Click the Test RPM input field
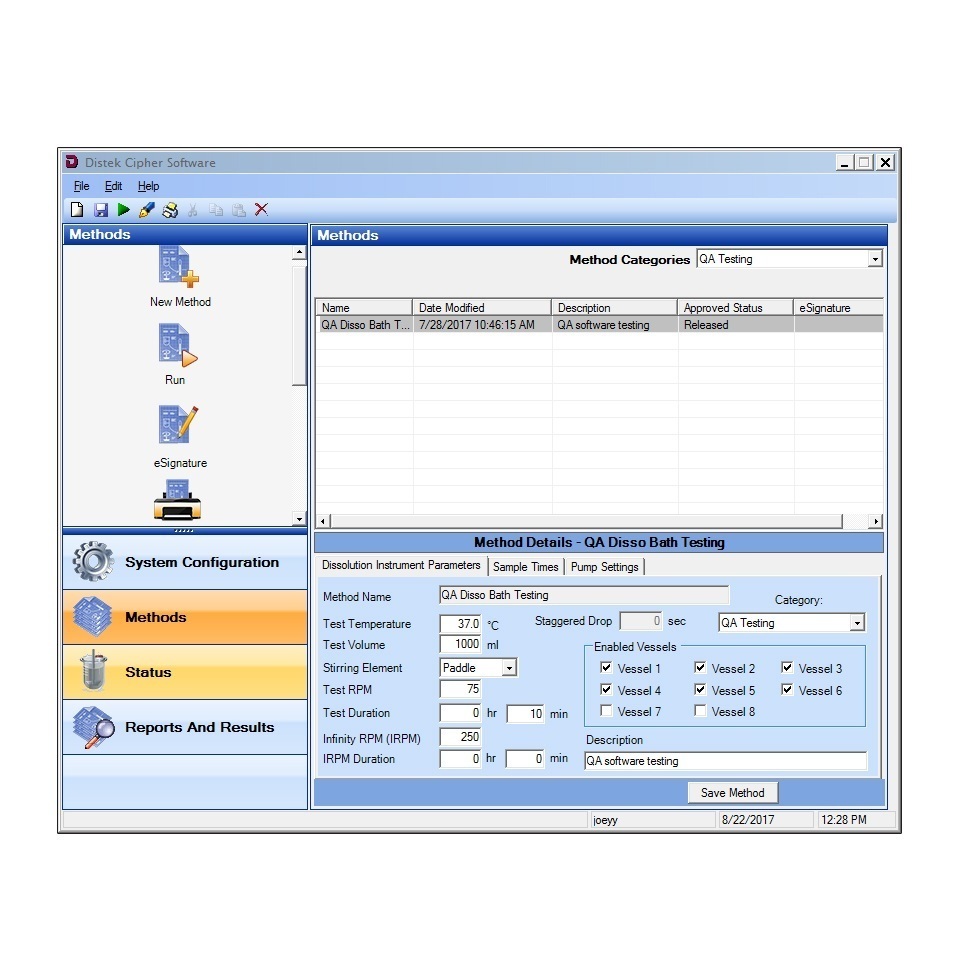The height and width of the screenshot is (980, 960). (x=461, y=690)
